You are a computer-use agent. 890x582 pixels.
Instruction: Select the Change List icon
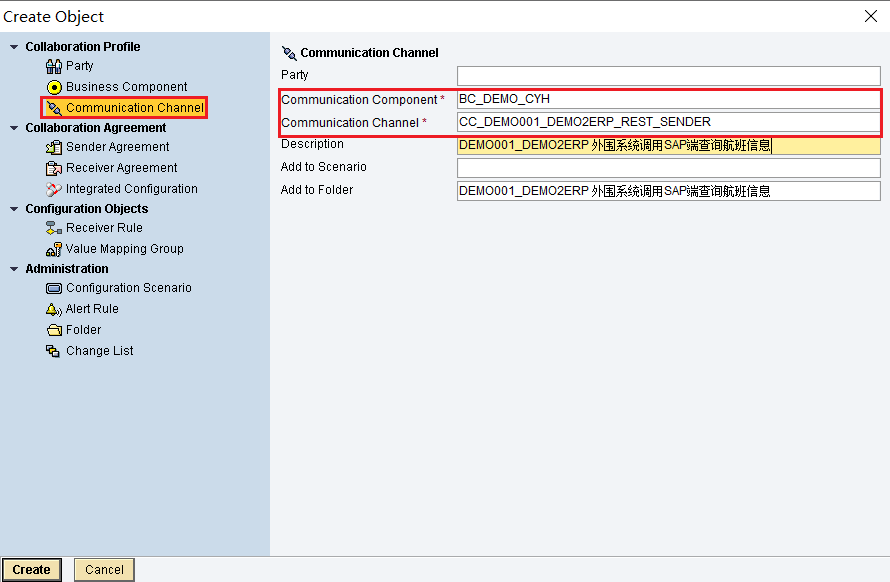click(53, 351)
